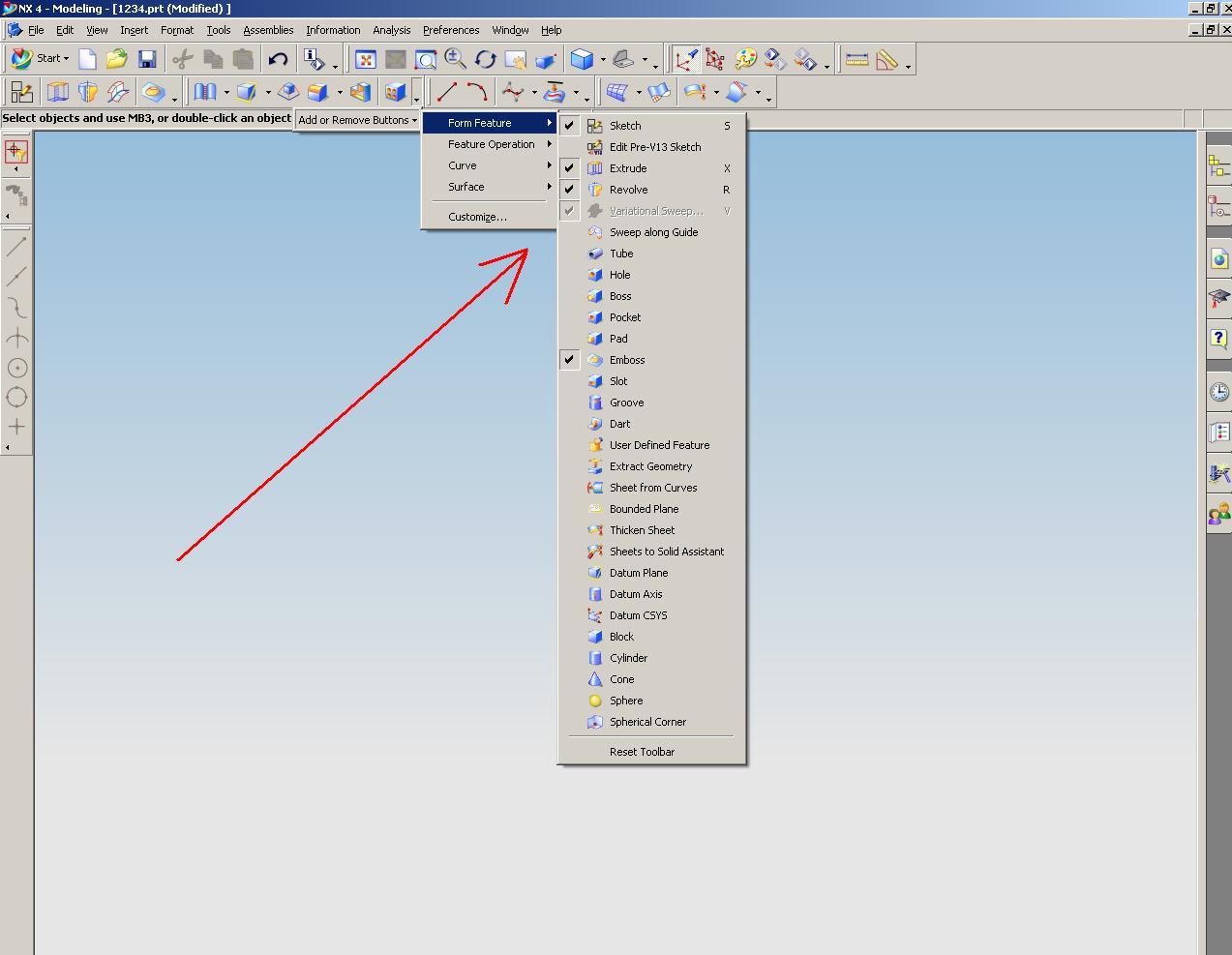Expand the Feature Operation submenu
The height and width of the screenshot is (955, 1232).
[x=493, y=143]
